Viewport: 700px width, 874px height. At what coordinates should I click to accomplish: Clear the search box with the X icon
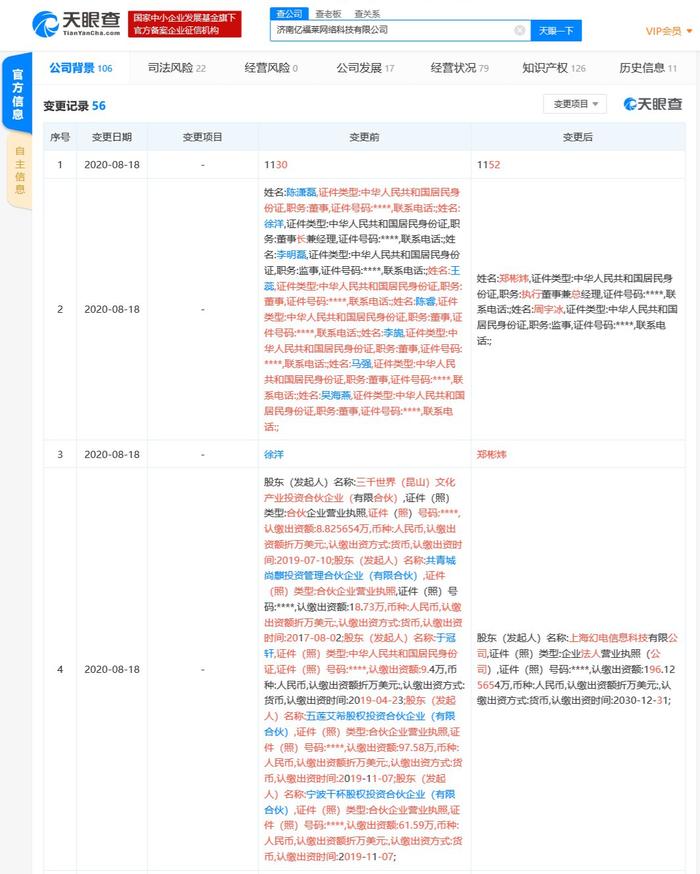pyautogui.click(x=519, y=30)
